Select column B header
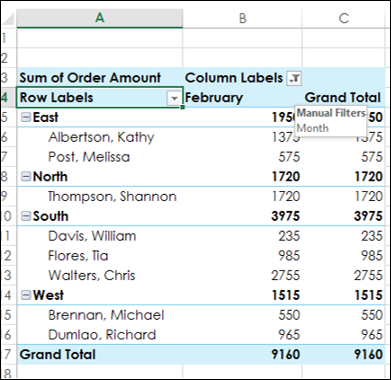The width and height of the screenshot is (391, 380). pos(242,18)
